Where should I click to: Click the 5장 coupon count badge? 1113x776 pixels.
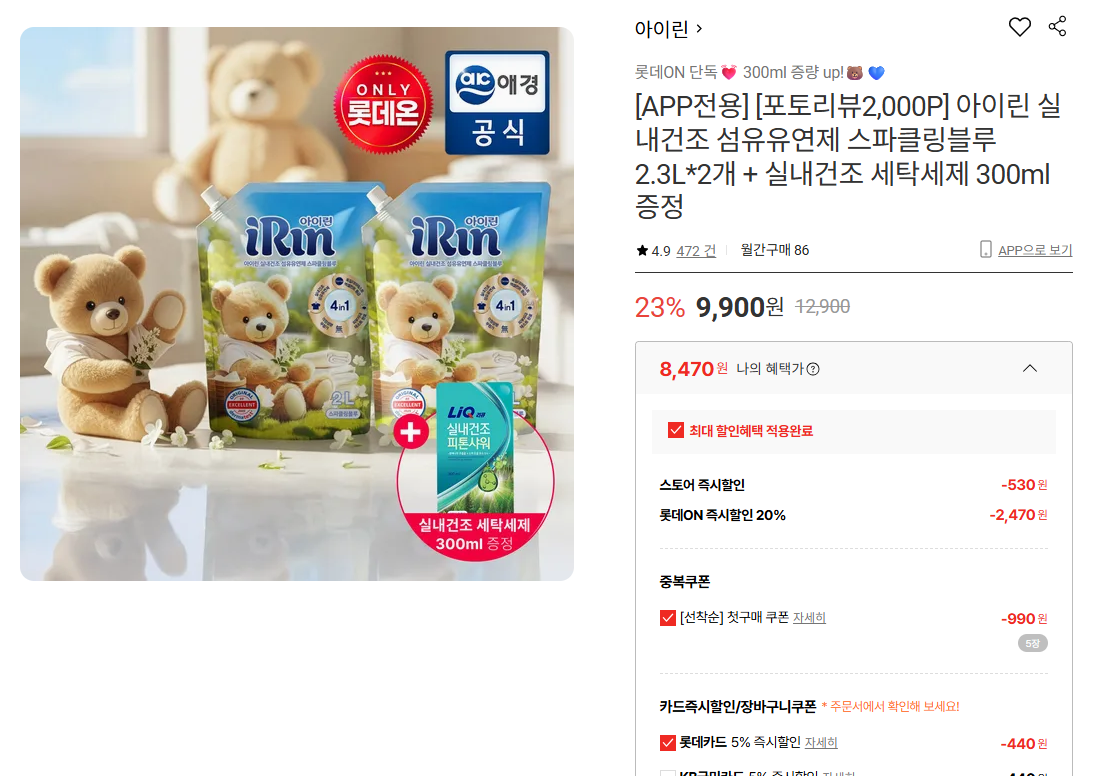[x=1033, y=643]
